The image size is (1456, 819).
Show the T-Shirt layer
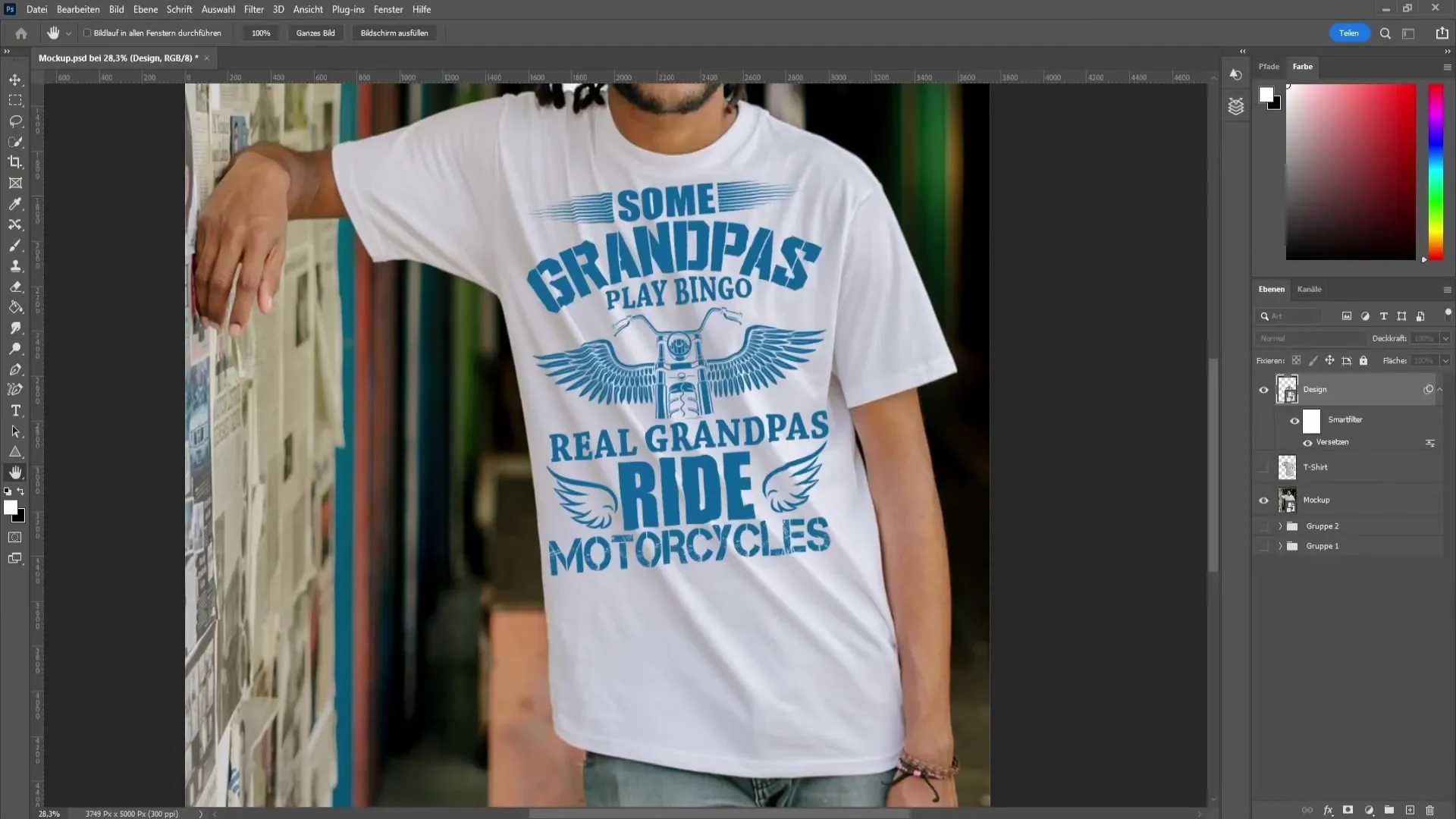[1263, 468]
